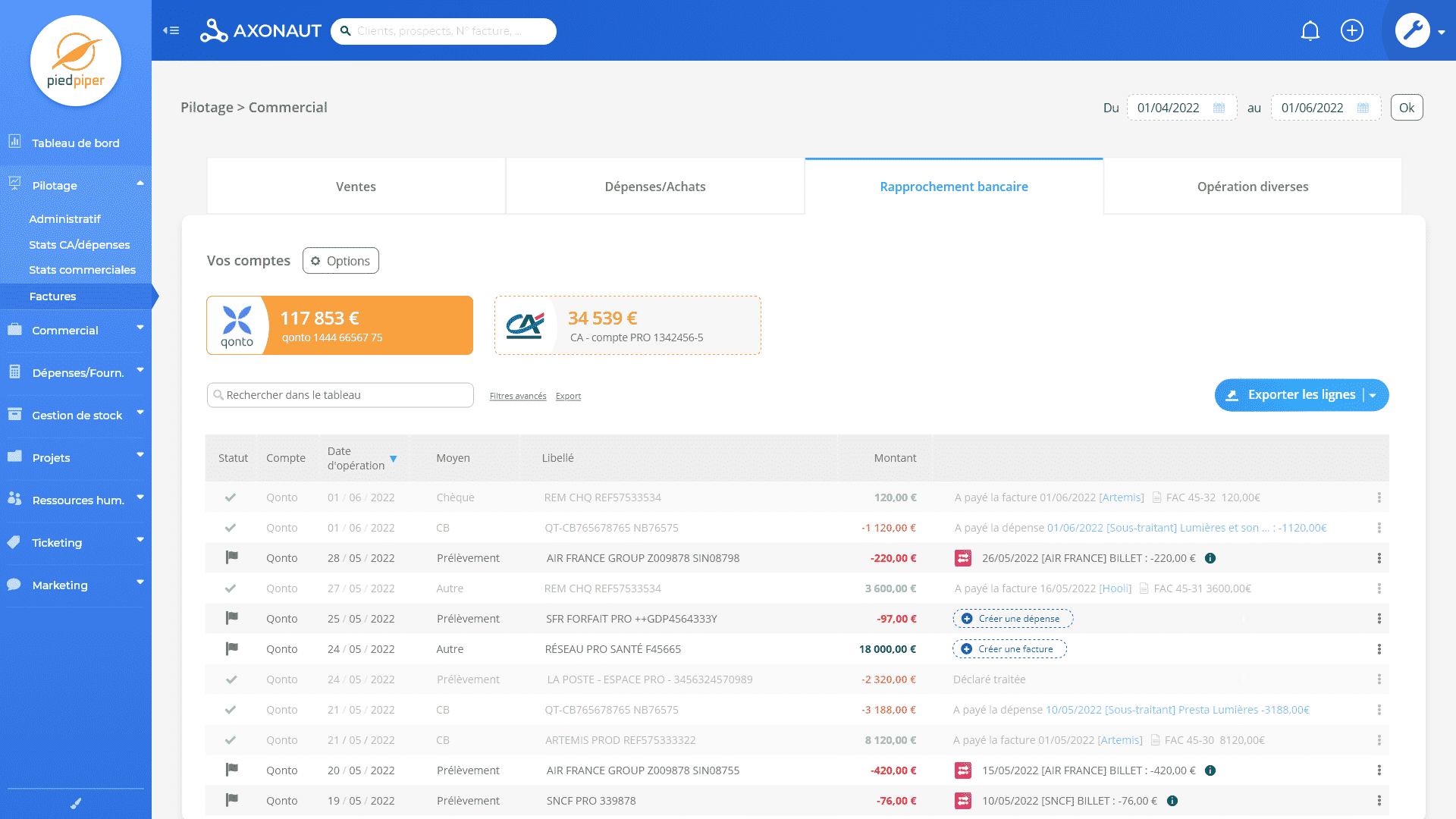The width and height of the screenshot is (1456, 819).
Task: Click info icon next to SNCF BILLET -76,00 €
Action: click(x=1172, y=801)
